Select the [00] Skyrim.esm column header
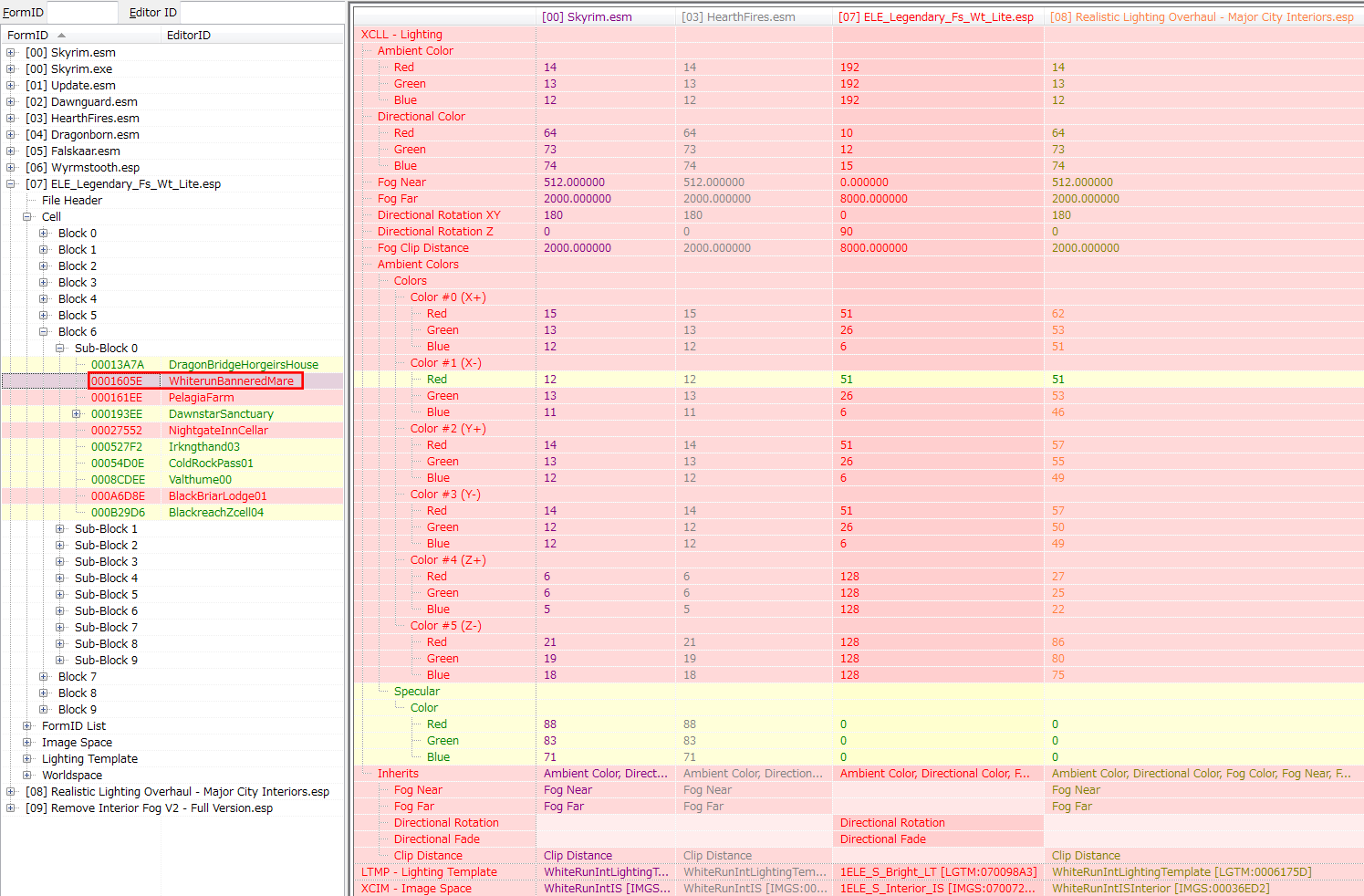The image size is (1364, 896). 606,16
